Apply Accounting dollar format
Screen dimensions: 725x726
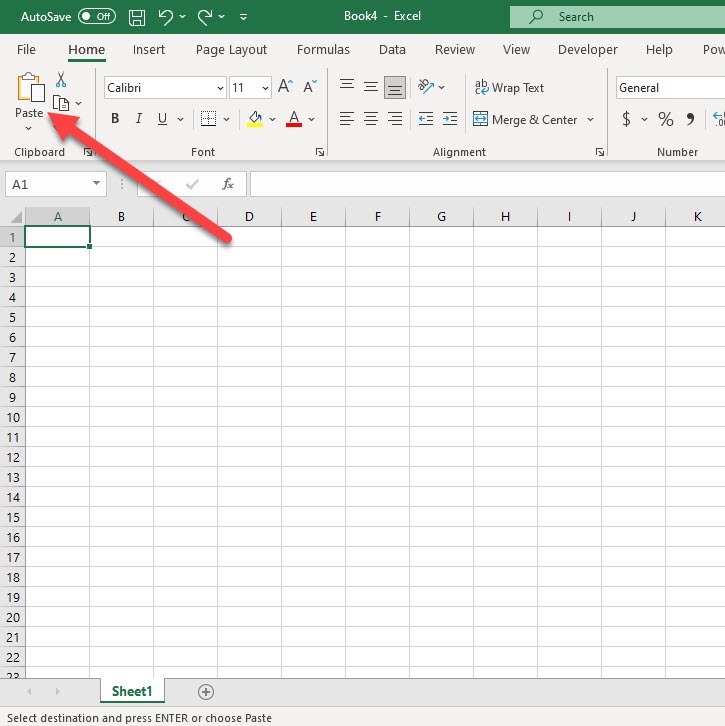(x=626, y=119)
